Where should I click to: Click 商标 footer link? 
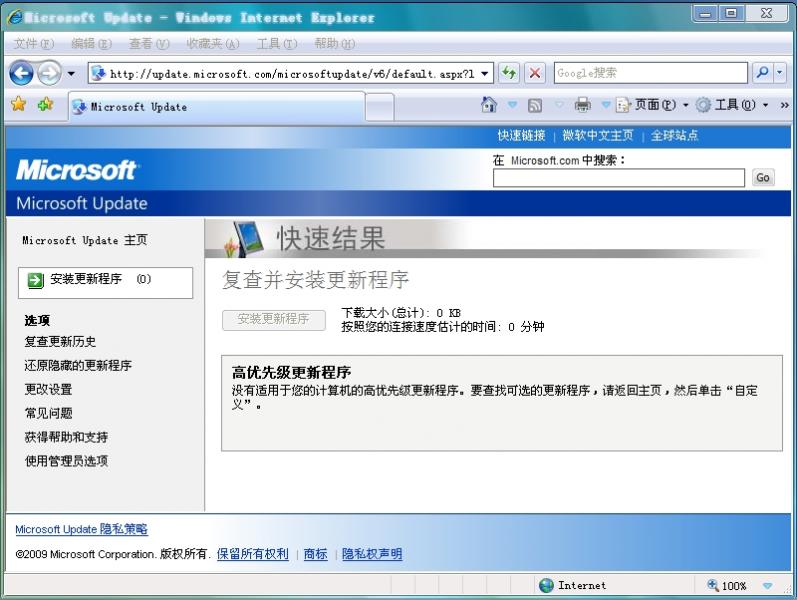[x=315, y=554]
